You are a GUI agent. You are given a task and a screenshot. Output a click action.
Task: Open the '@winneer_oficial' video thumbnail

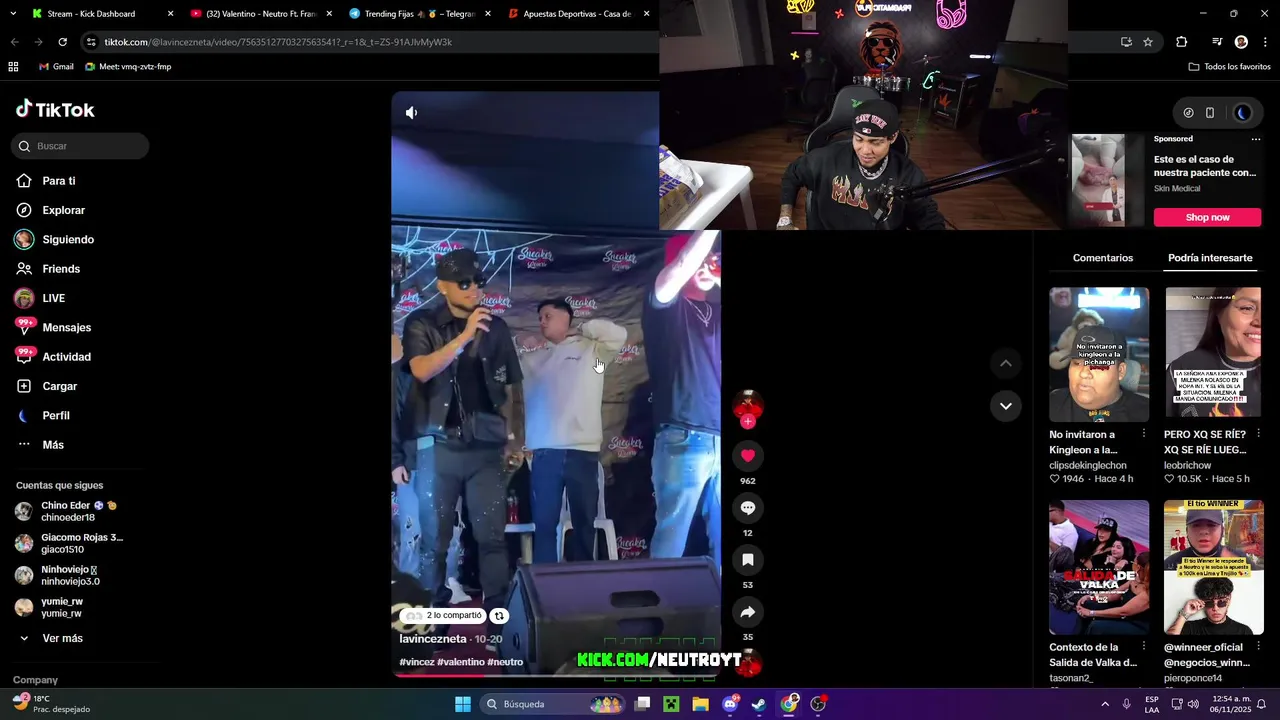pyautogui.click(x=1213, y=567)
